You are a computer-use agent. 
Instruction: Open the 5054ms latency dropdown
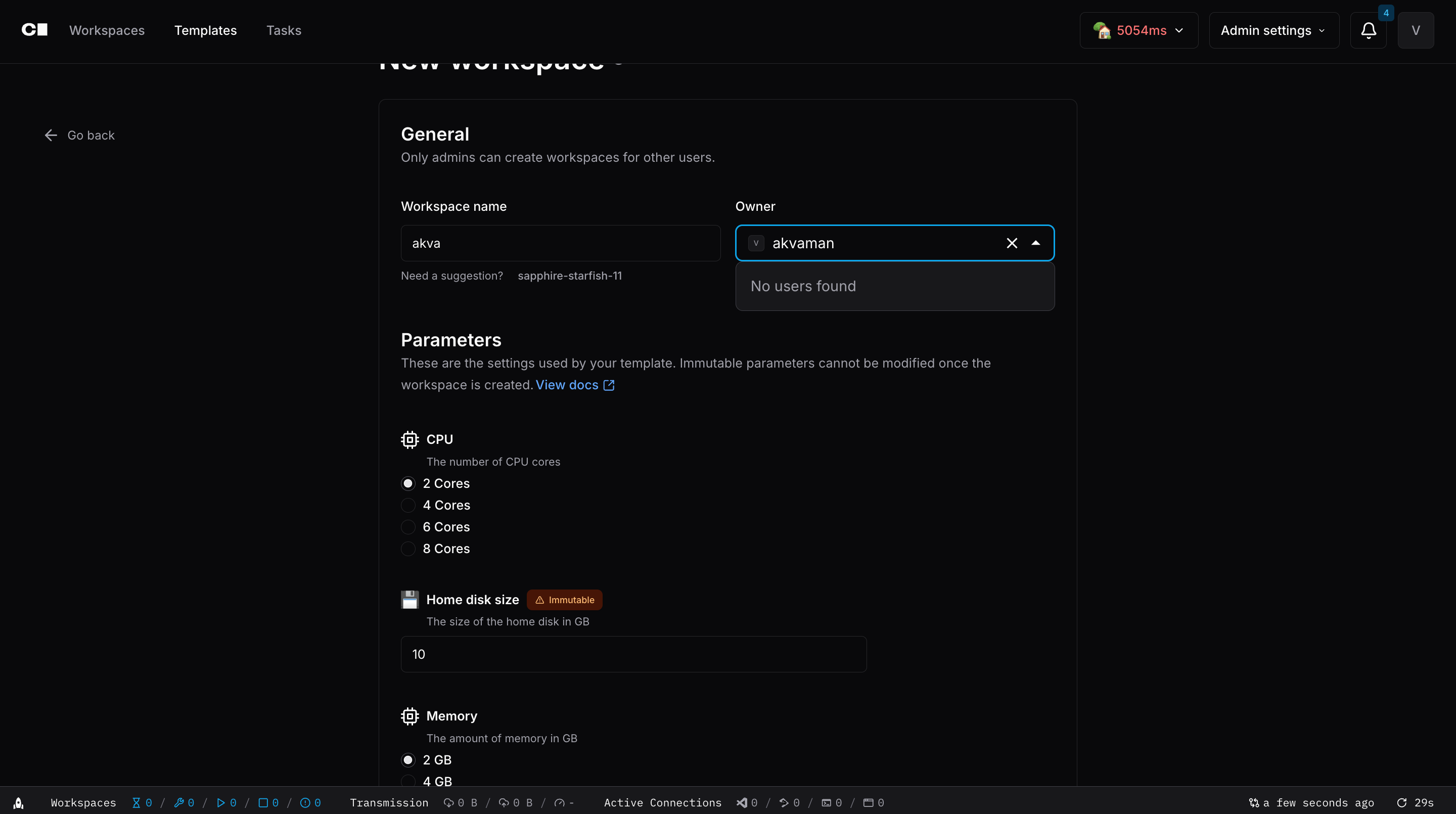point(1139,30)
